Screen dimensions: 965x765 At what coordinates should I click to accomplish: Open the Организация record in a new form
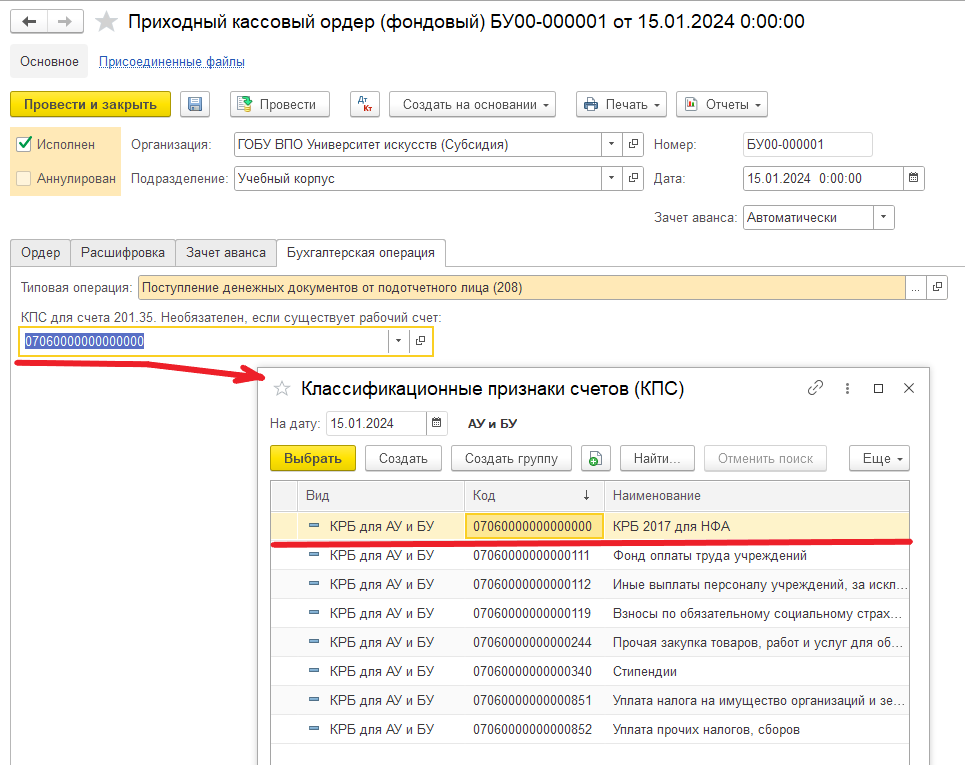pos(633,145)
